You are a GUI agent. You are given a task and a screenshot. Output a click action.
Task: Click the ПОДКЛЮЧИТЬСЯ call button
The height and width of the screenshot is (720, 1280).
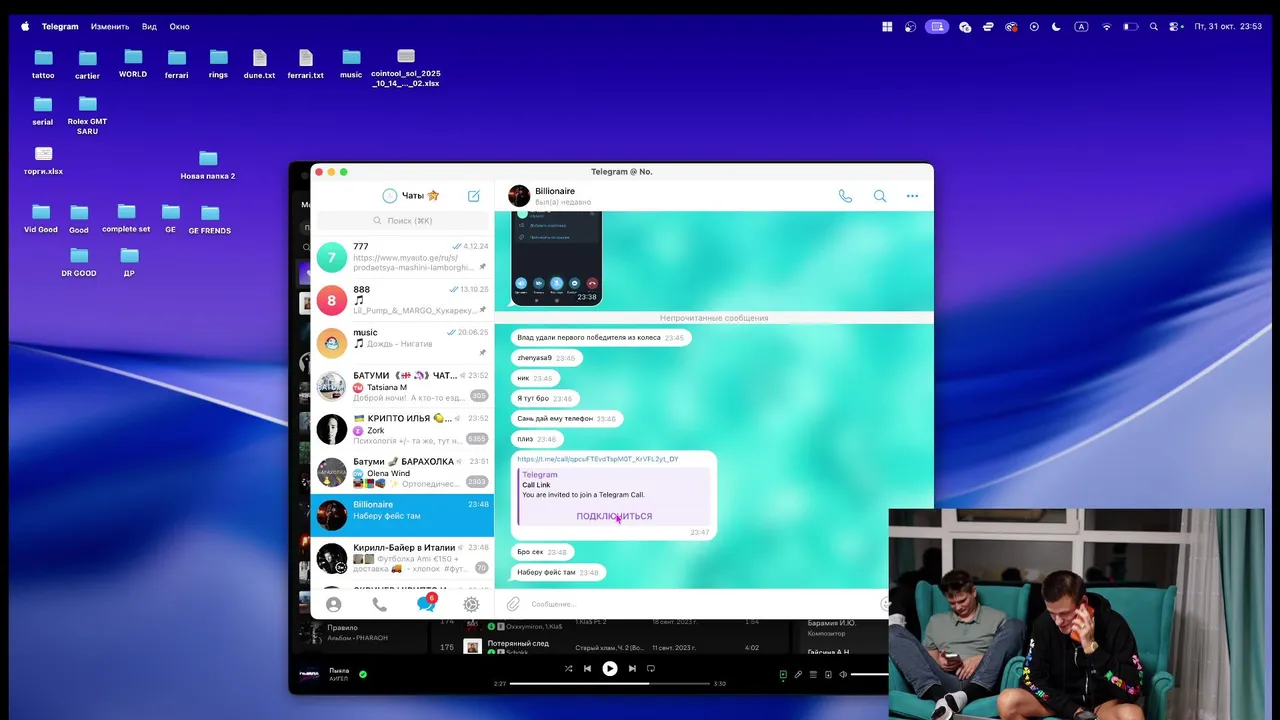[614, 516]
